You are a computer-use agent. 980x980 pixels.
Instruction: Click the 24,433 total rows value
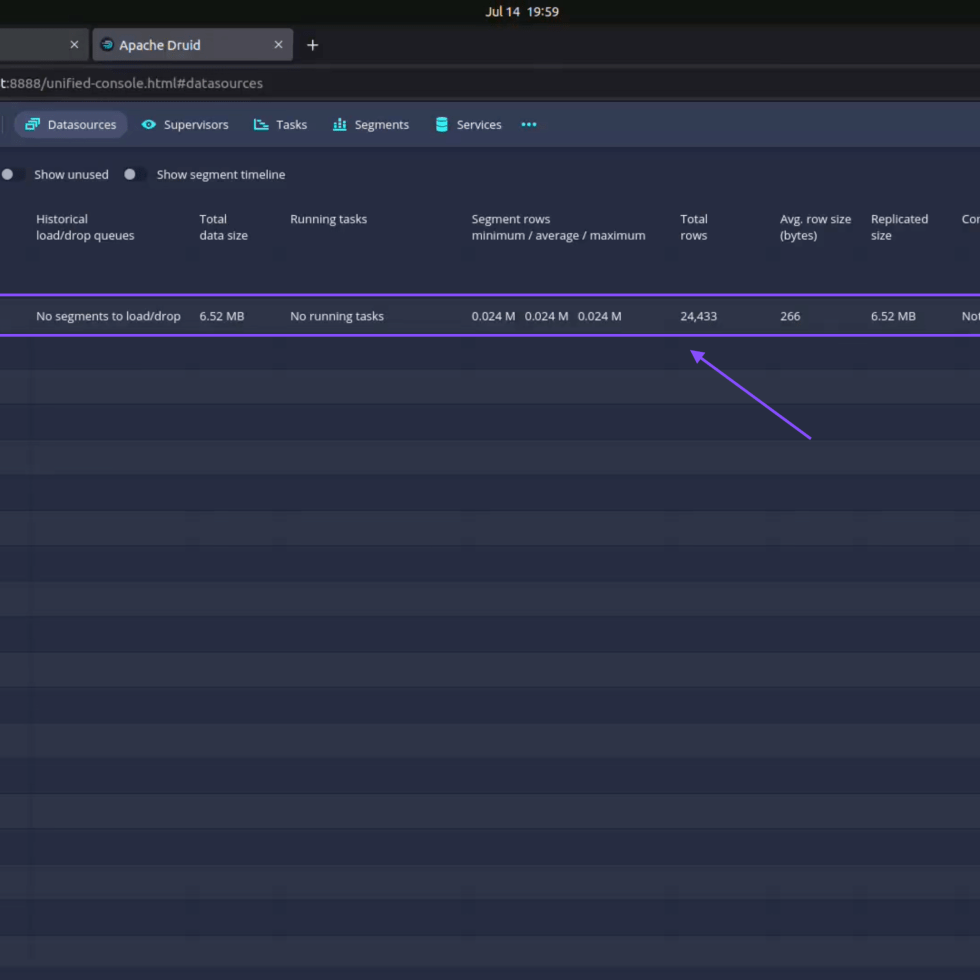(698, 316)
